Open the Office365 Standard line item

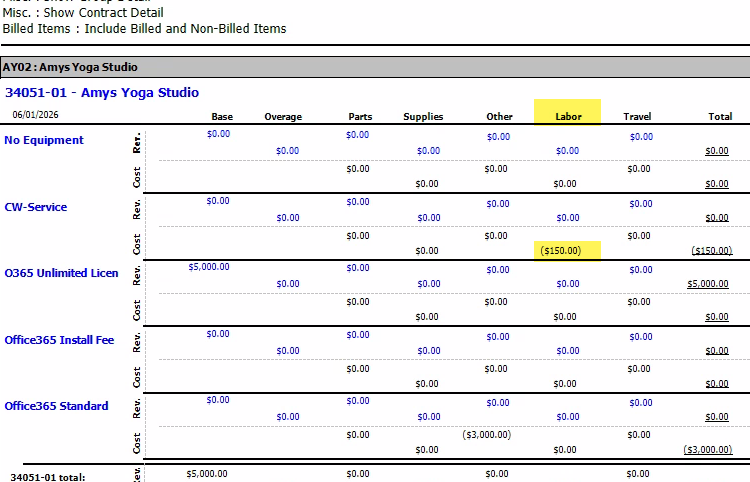[x=56, y=406]
